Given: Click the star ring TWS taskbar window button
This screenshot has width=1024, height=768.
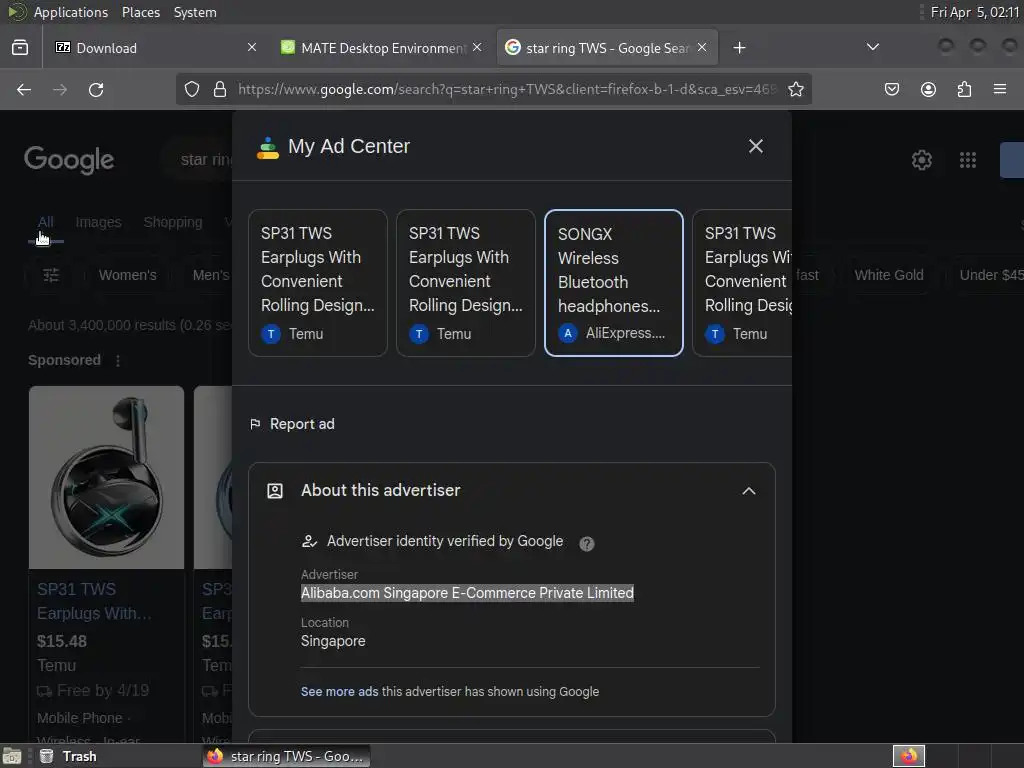Looking at the screenshot, I should tap(286, 756).
